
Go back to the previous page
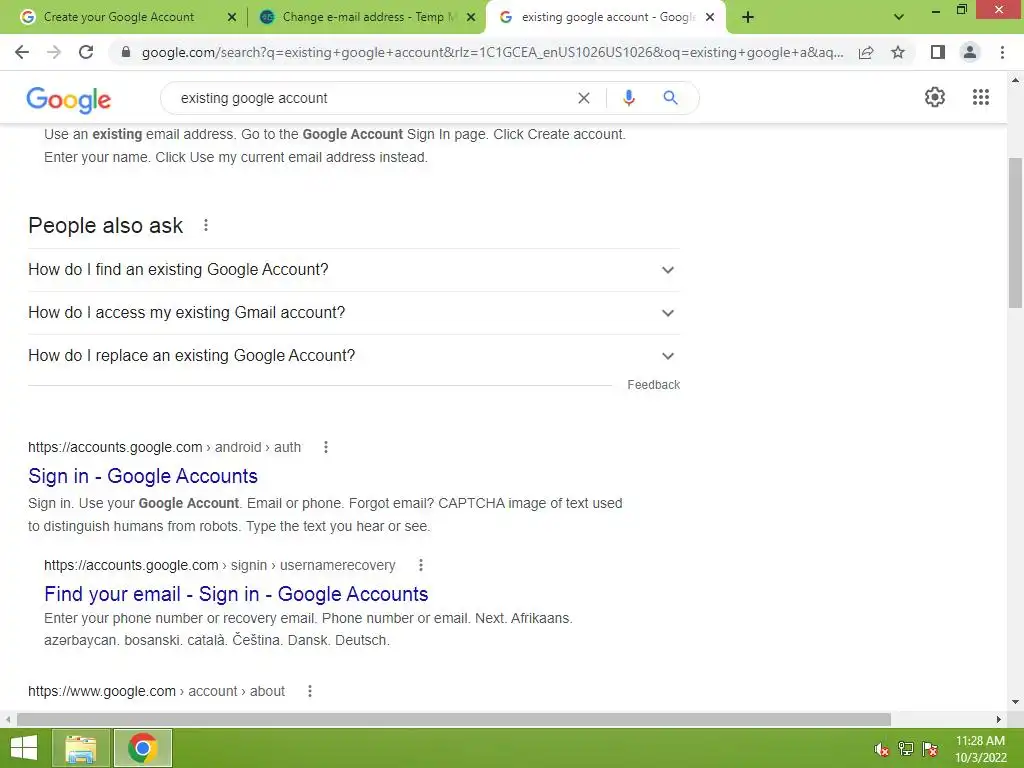22,52
